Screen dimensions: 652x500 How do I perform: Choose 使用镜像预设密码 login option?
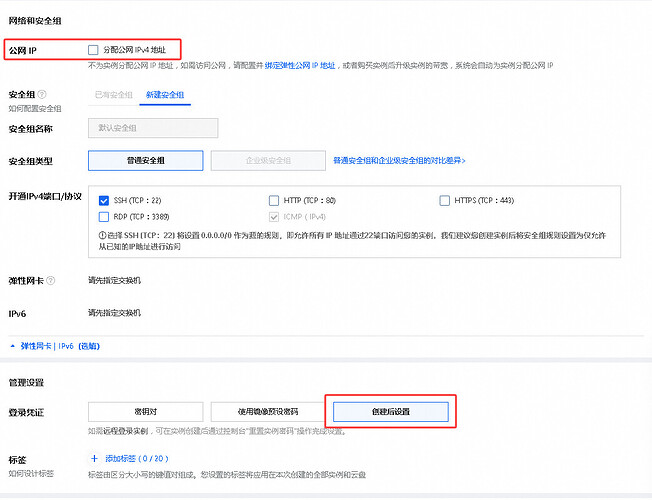268,412
